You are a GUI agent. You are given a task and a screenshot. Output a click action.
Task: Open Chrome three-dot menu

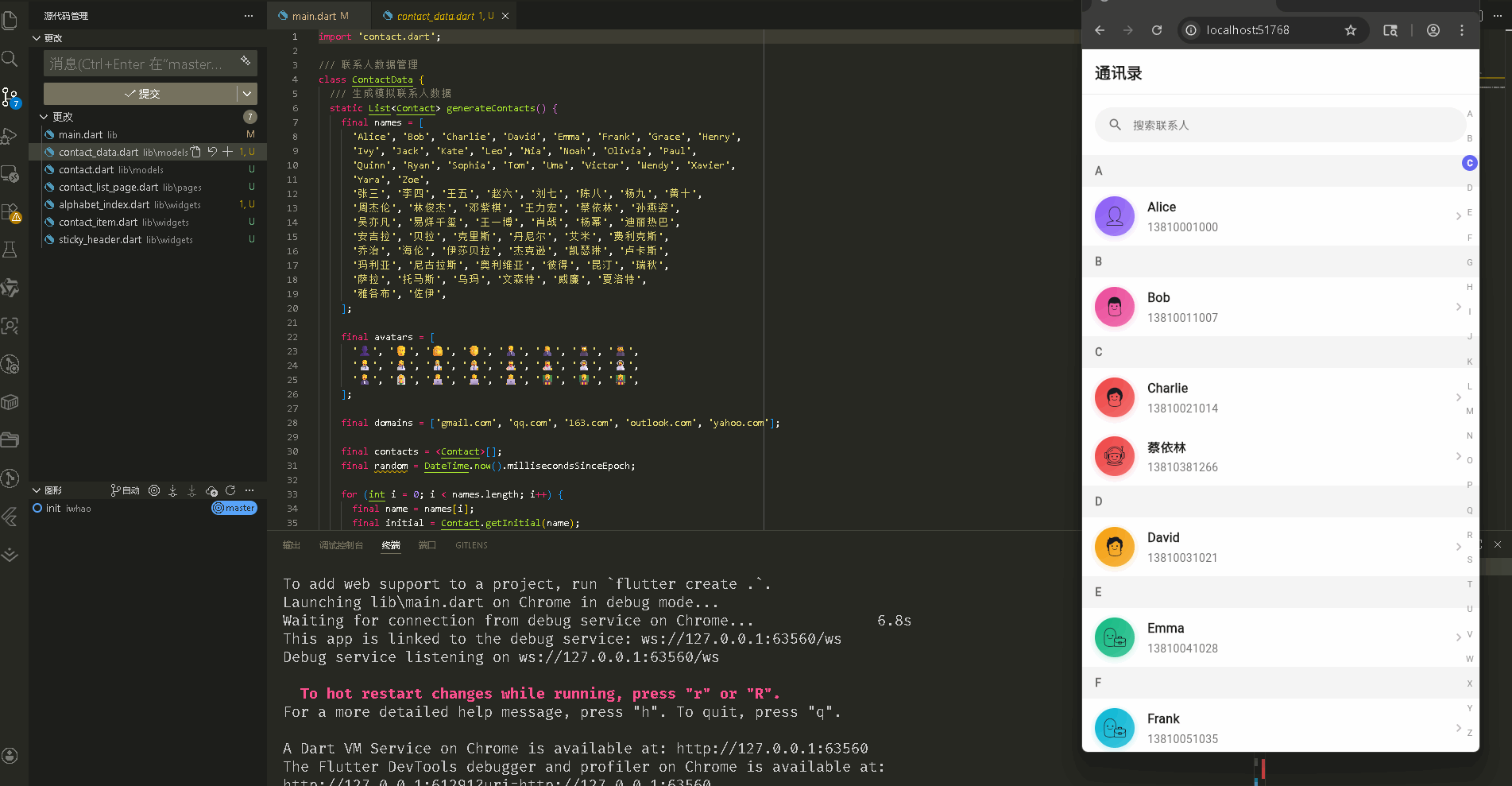pyautogui.click(x=1462, y=30)
